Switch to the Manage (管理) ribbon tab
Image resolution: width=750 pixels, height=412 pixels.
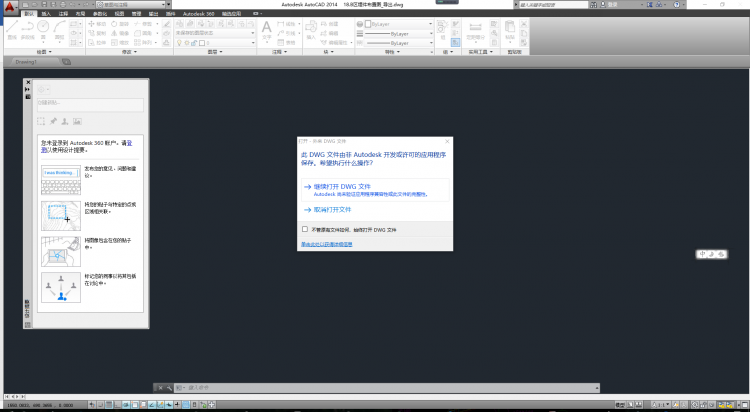click(136, 13)
